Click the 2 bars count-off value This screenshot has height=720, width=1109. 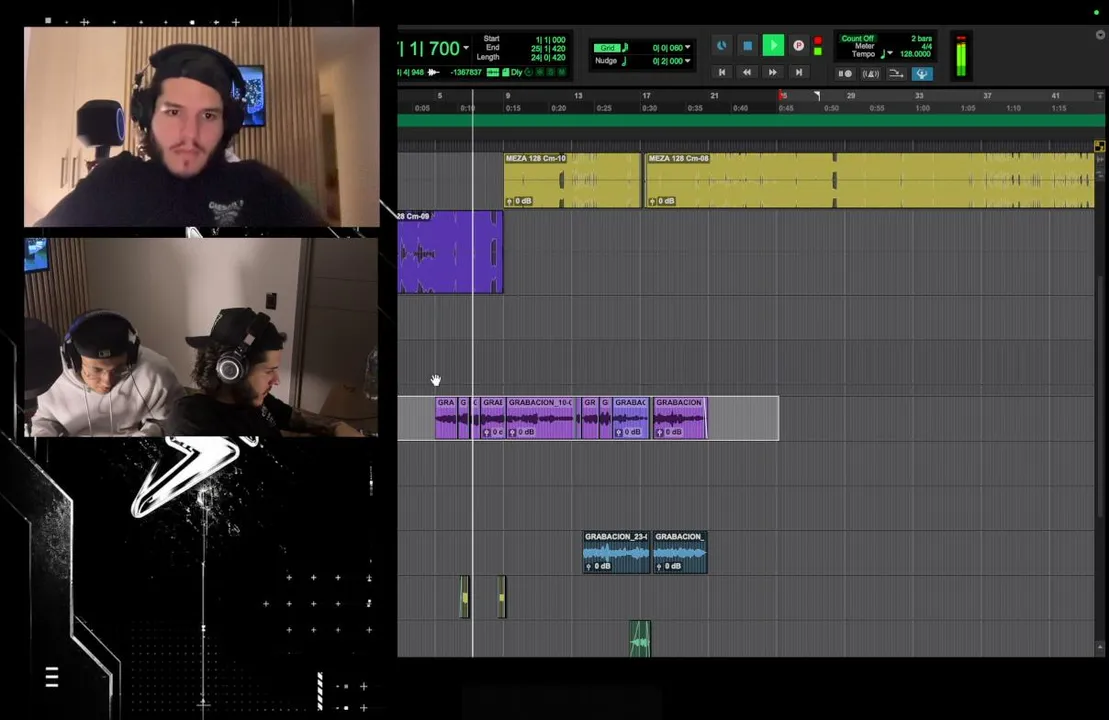pos(921,38)
